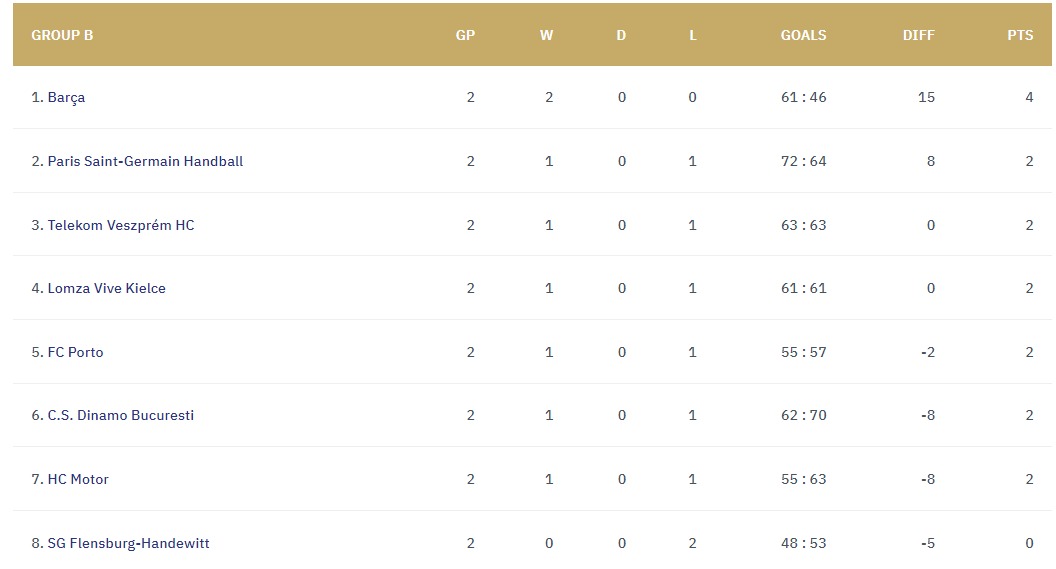1056x569 pixels.
Task: Select Telekom Veszprém HC team name
Action: pyautogui.click(x=121, y=226)
